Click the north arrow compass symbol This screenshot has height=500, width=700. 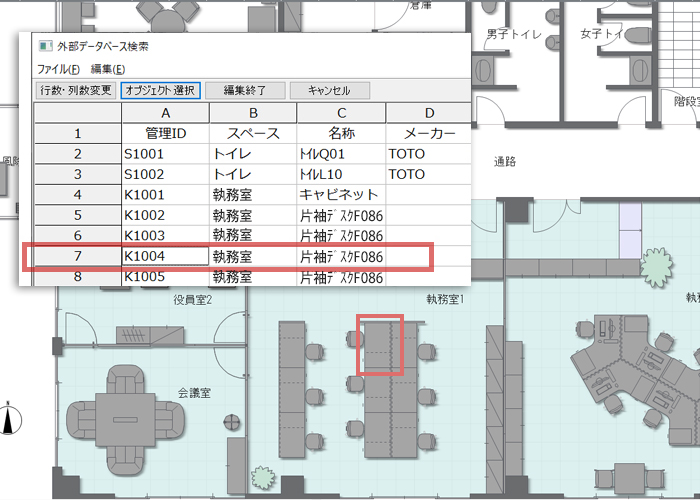(10, 418)
